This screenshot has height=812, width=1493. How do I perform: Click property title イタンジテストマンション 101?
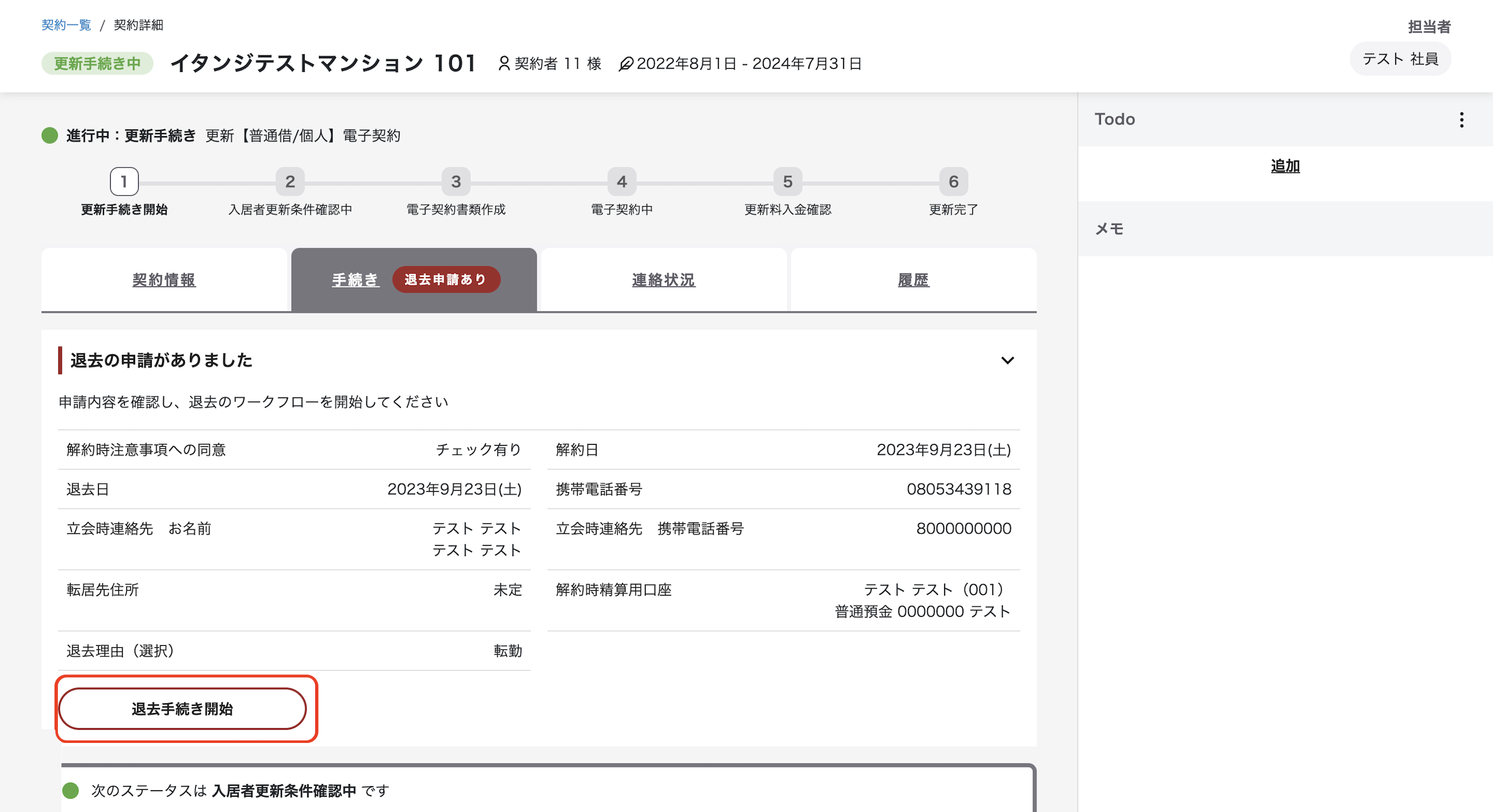coord(323,62)
